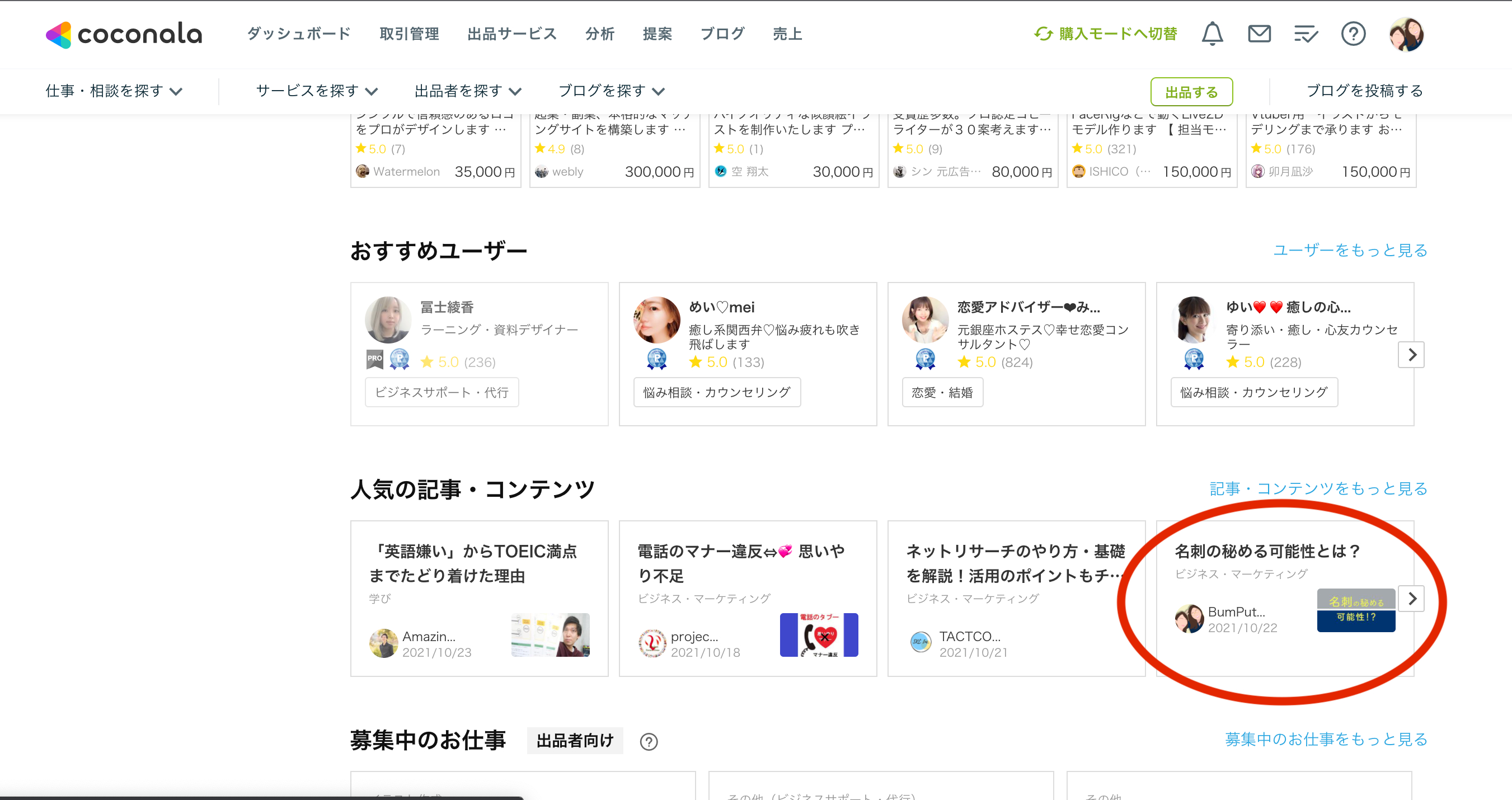Viewport: 1512px width, 800px height.
Task: Open the notifications bell icon
Action: coord(1212,34)
